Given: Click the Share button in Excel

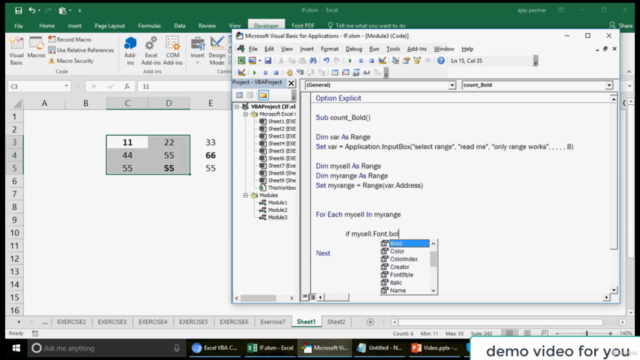Looking at the screenshot, I should click(x=621, y=26).
